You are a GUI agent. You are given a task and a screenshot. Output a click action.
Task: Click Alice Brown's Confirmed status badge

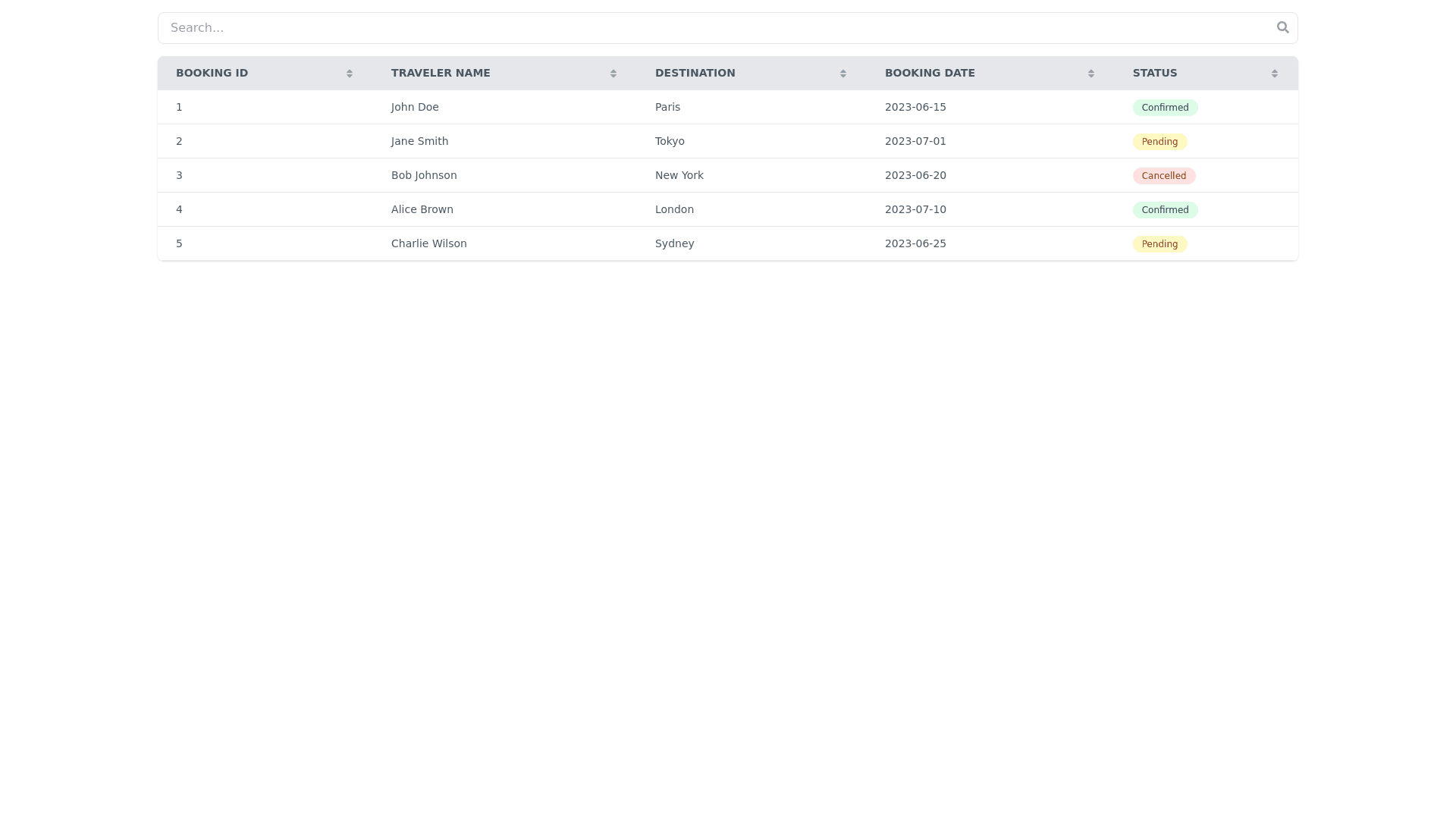tap(1165, 210)
